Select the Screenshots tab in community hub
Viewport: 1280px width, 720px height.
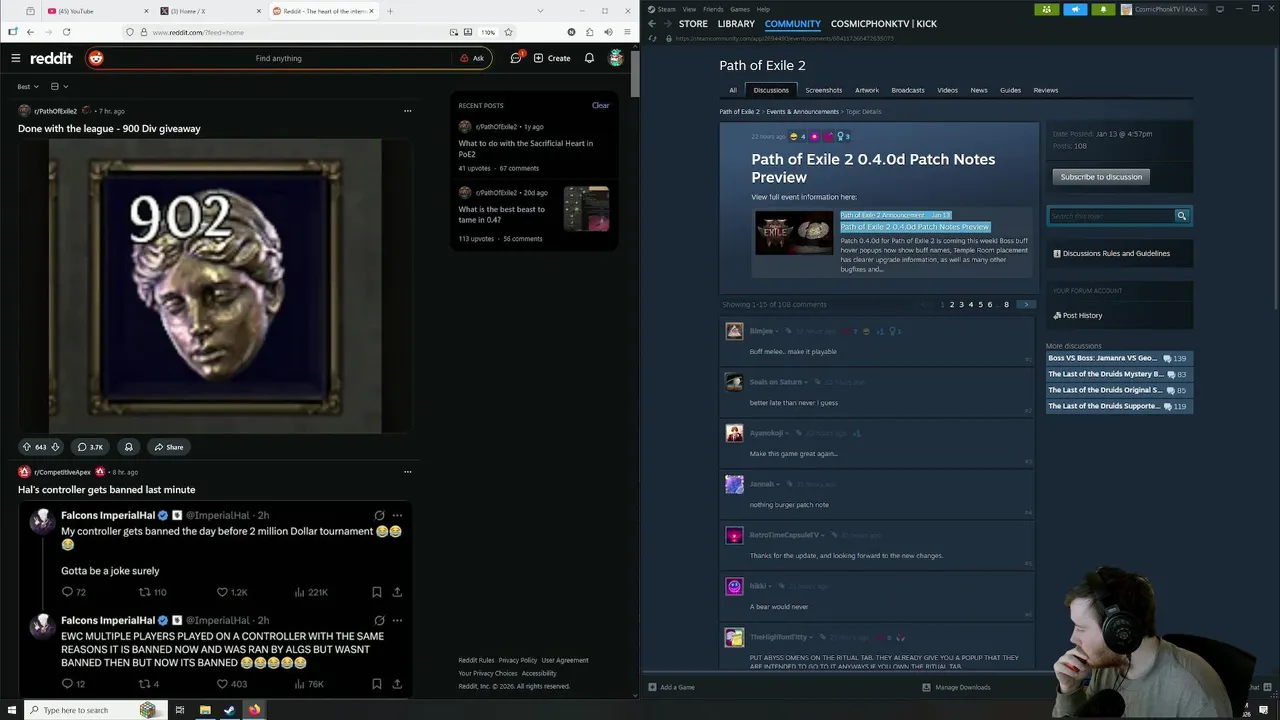click(824, 90)
